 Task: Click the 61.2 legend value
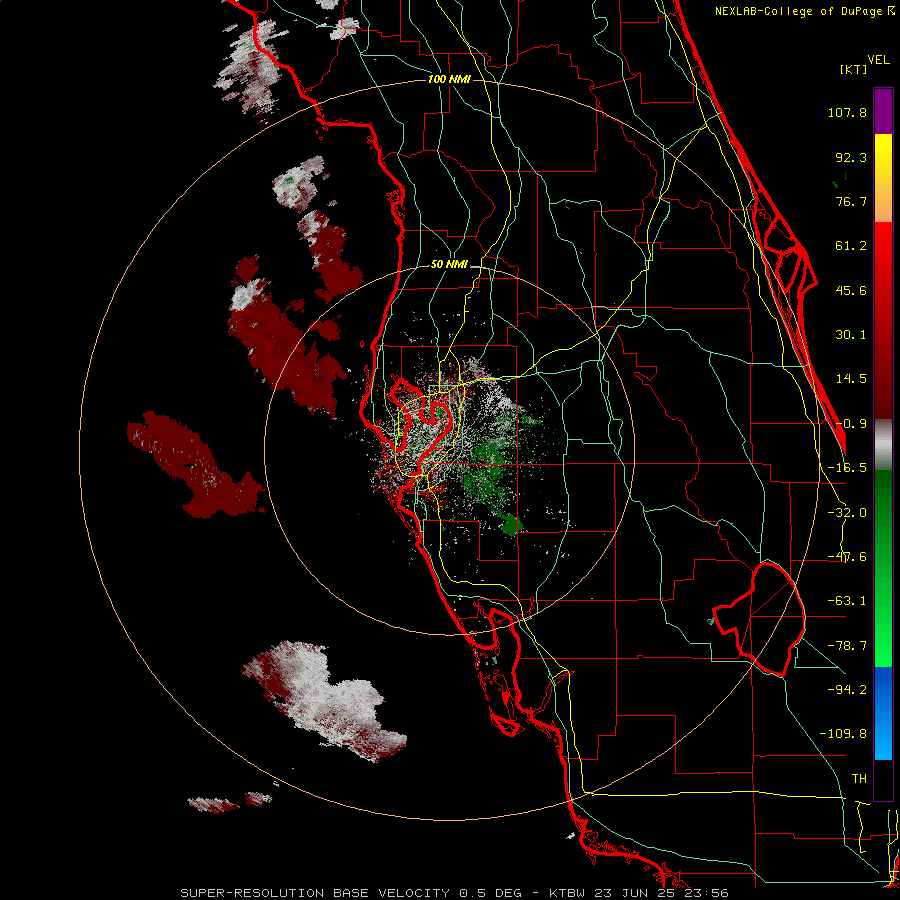tap(851, 246)
